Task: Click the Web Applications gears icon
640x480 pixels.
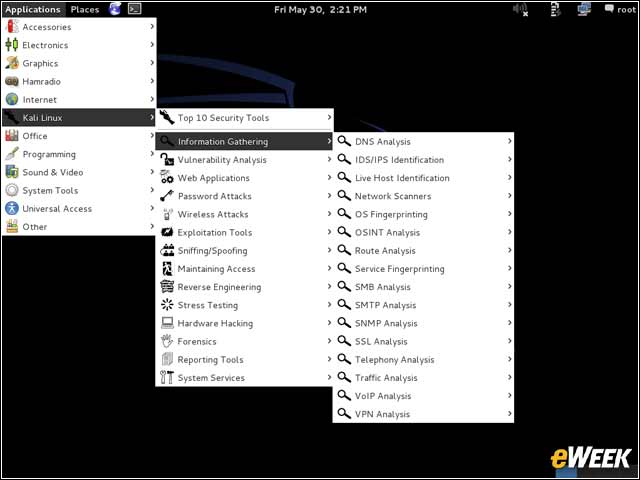Action: [x=167, y=177]
